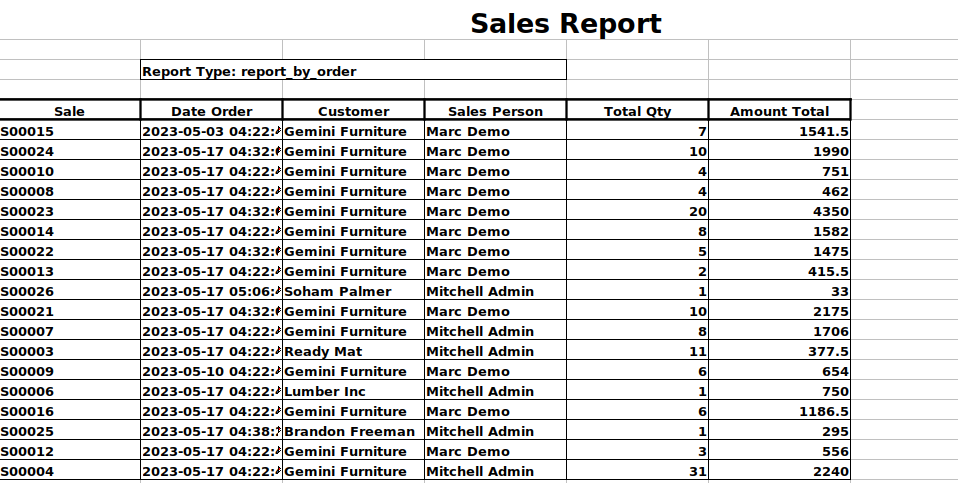The width and height of the screenshot is (958, 483).
Task: Click the Sale column header
Action: click(x=70, y=111)
